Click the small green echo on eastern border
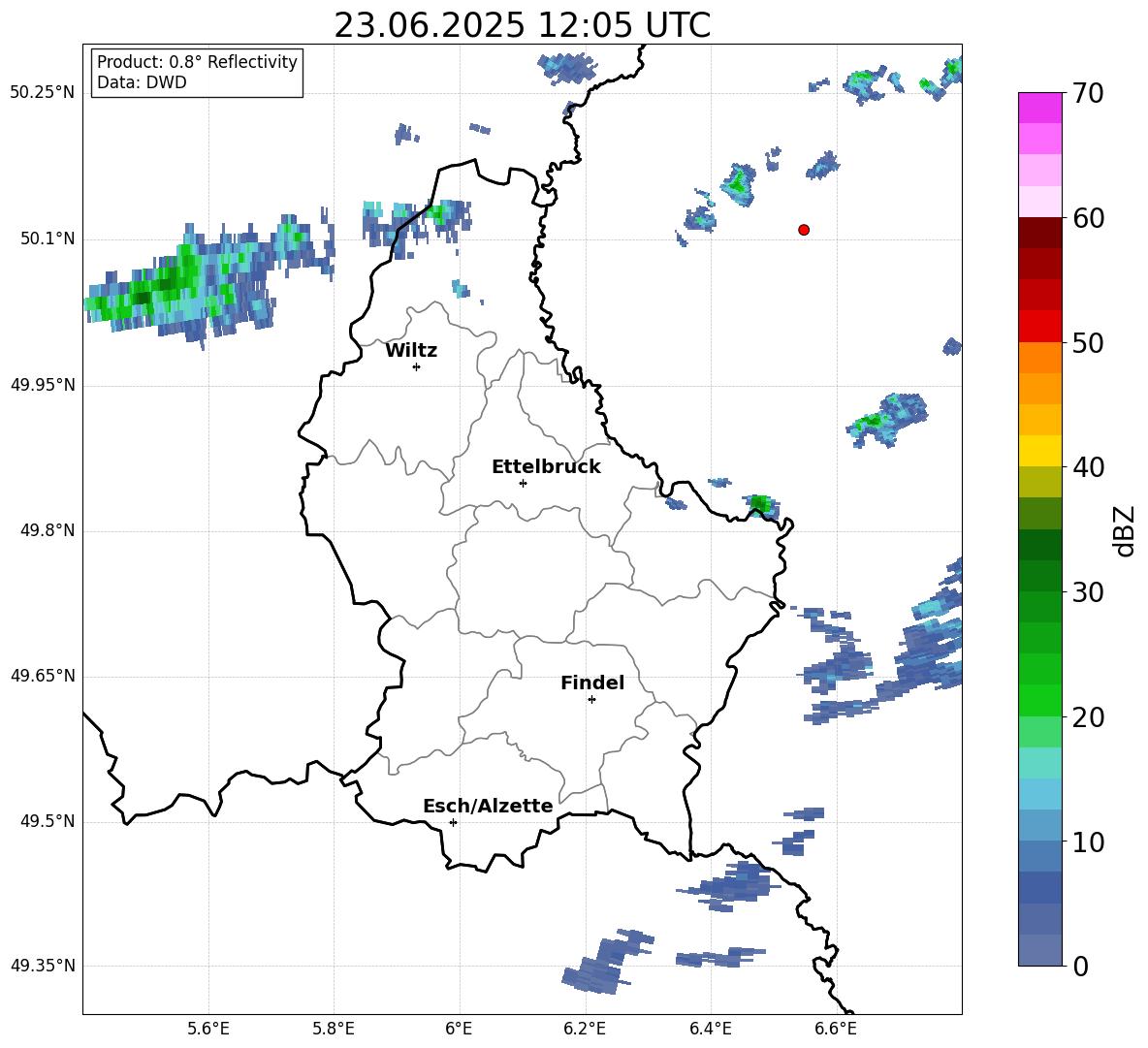Image resolution: width=1148 pixels, height=1048 pixels. pyautogui.click(x=761, y=506)
